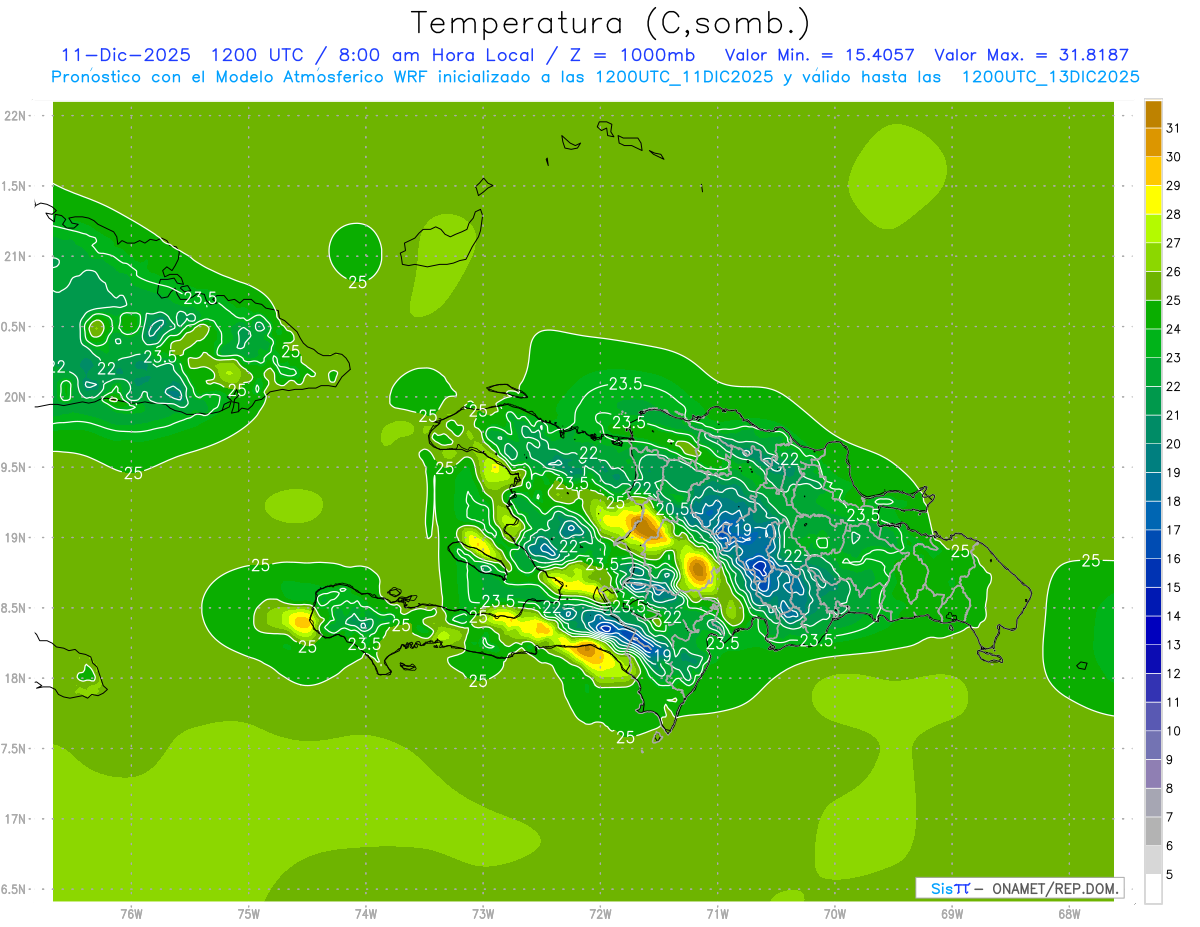Click the title "Temperatura (C,somb.)"
The height and width of the screenshot is (927, 1200).
coord(610,23)
